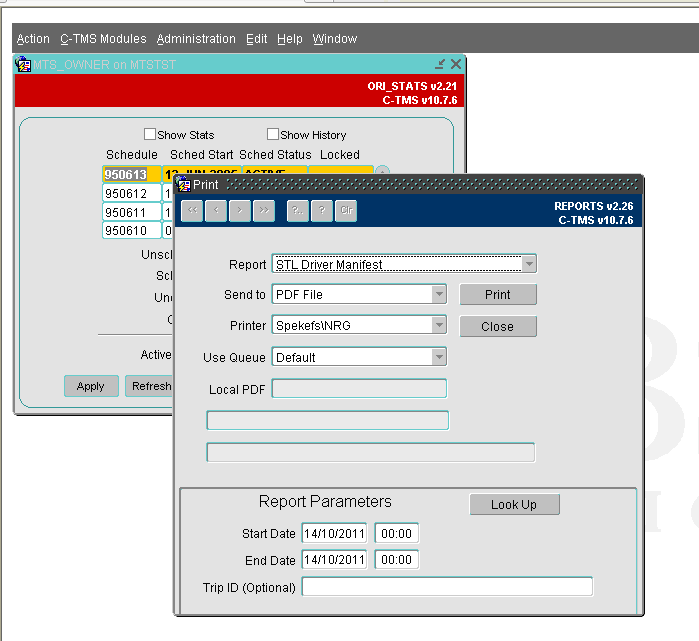Click the Print window title icon

(183, 184)
